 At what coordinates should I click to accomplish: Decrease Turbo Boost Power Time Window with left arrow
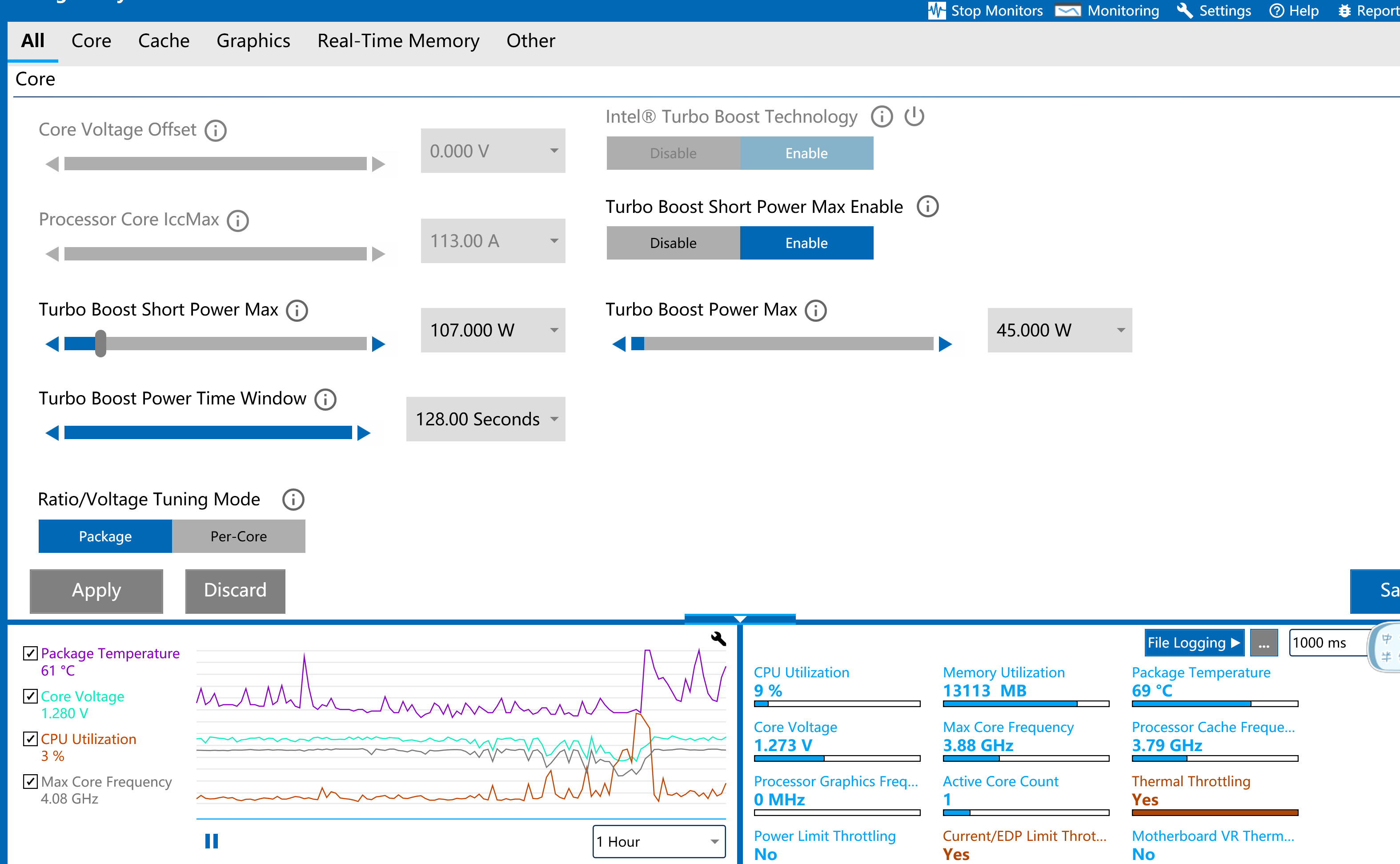(x=52, y=433)
